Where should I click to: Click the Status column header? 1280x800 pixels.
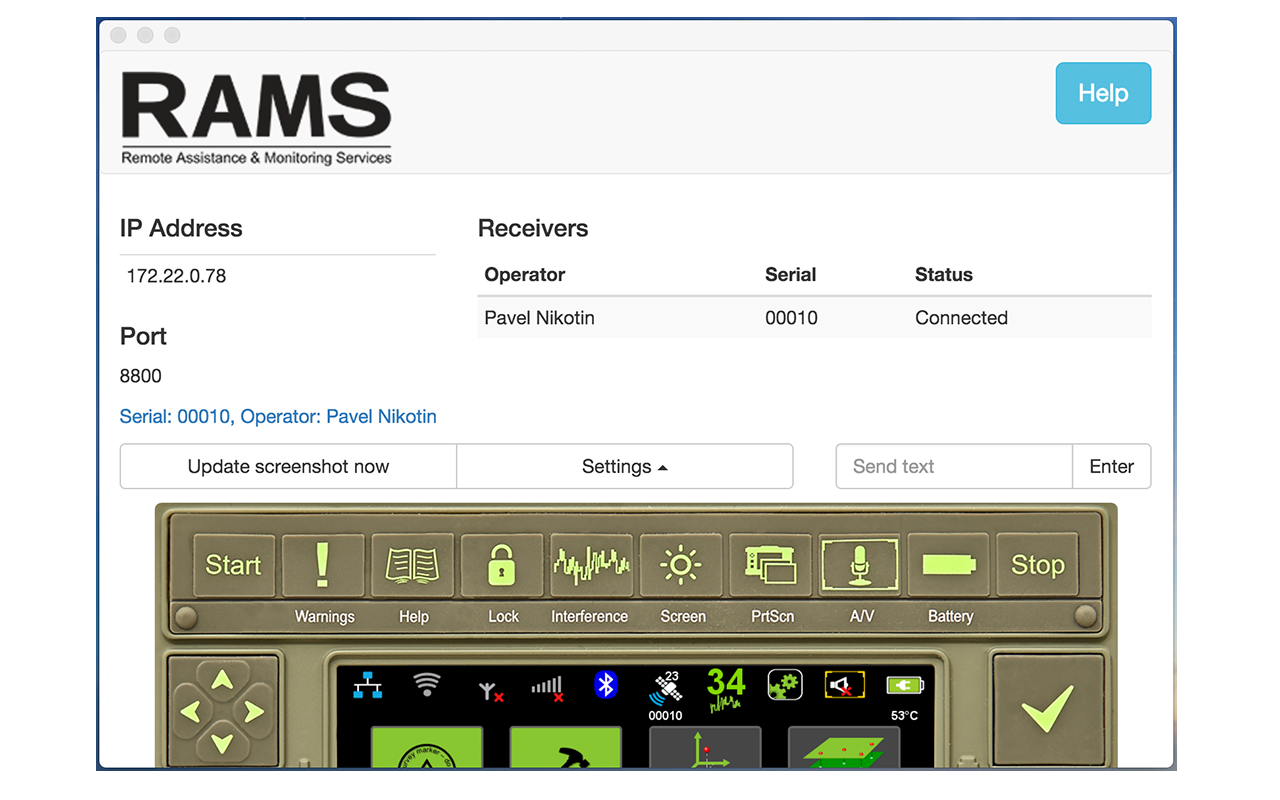(944, 275)
